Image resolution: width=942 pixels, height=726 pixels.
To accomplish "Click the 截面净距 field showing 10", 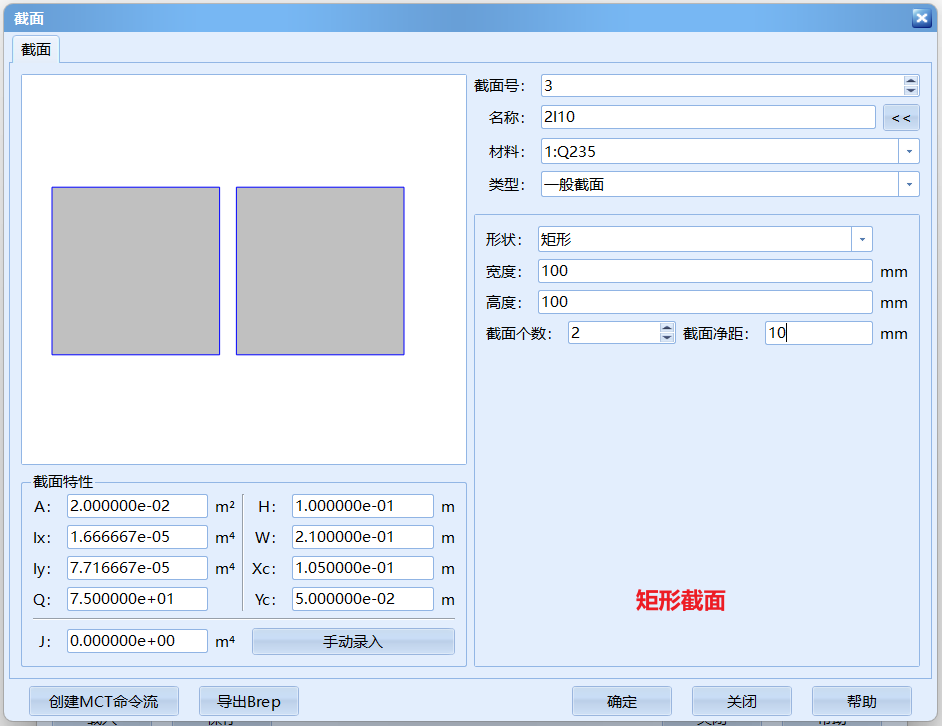I will (x=818, y=332).
